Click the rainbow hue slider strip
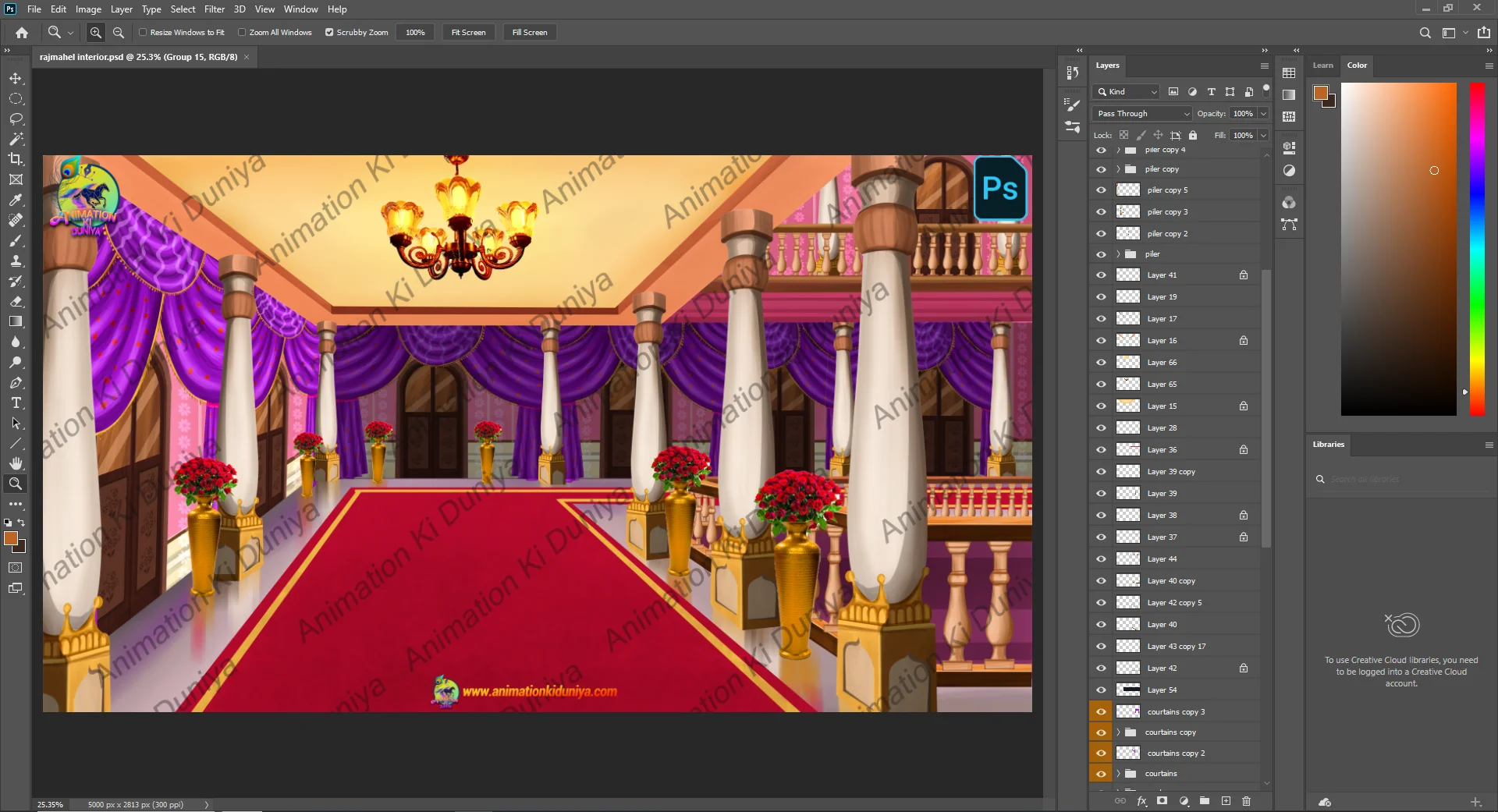The height and width of the screenshot is (812, 1498). pos(1477,248)
